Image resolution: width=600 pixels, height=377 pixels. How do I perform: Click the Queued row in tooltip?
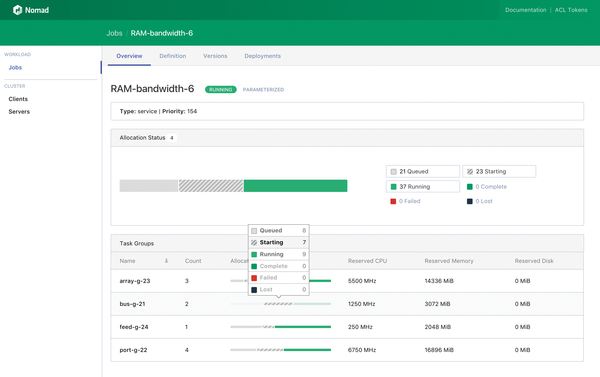point(279,230)
